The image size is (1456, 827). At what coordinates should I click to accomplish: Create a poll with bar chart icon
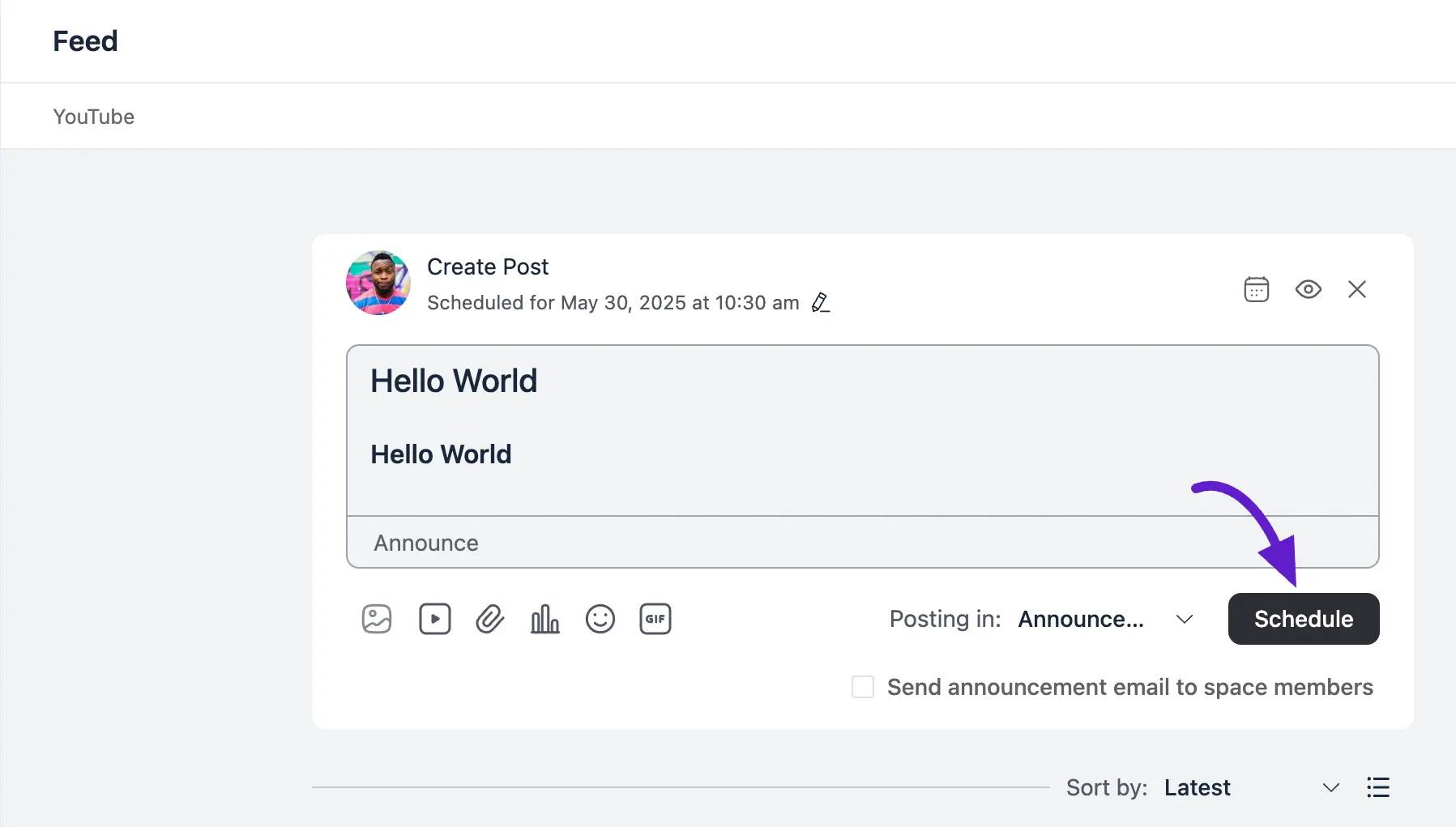(x=544, y=619)
